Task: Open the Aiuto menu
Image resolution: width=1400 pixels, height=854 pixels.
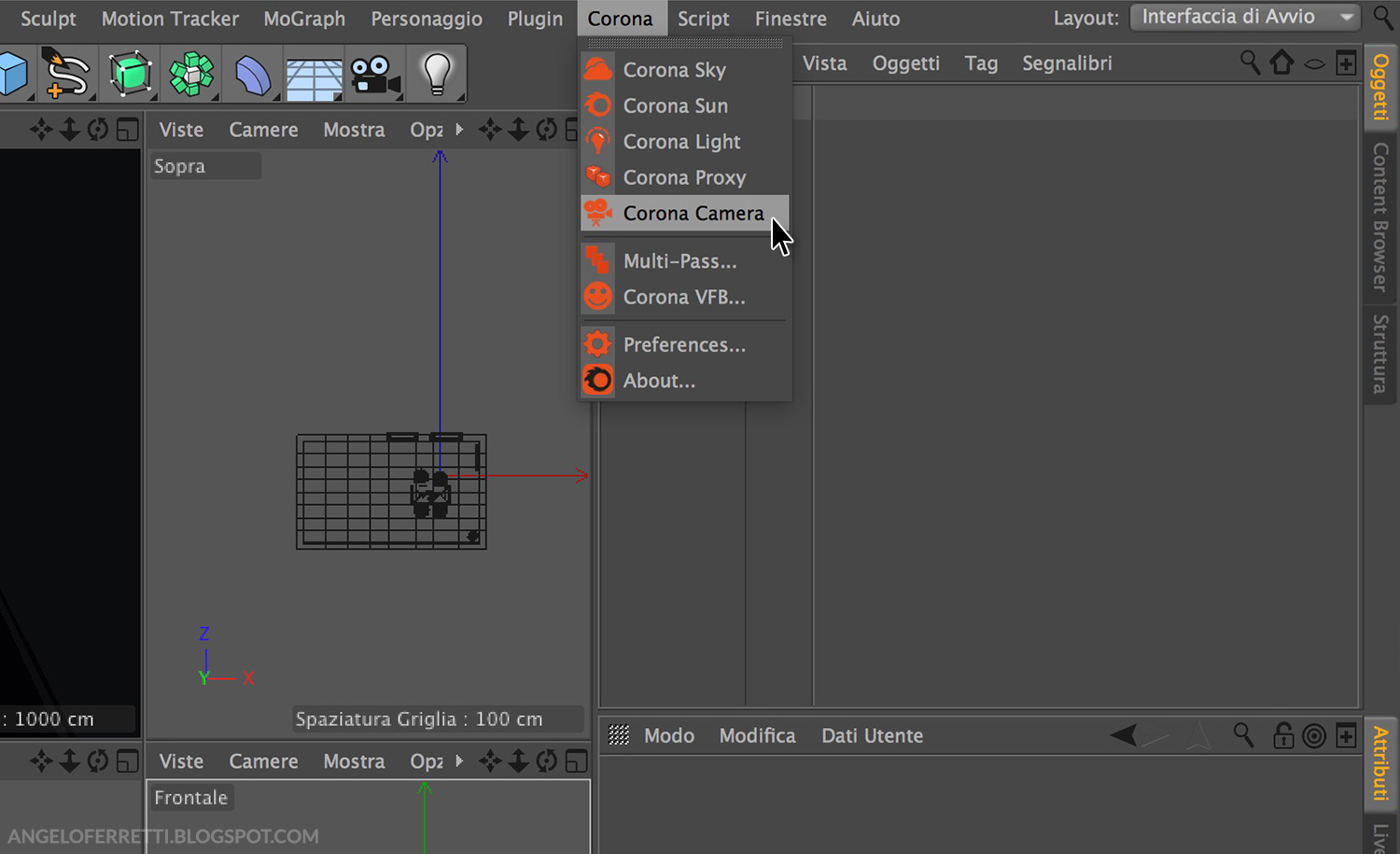Action: tap(875, 19)
